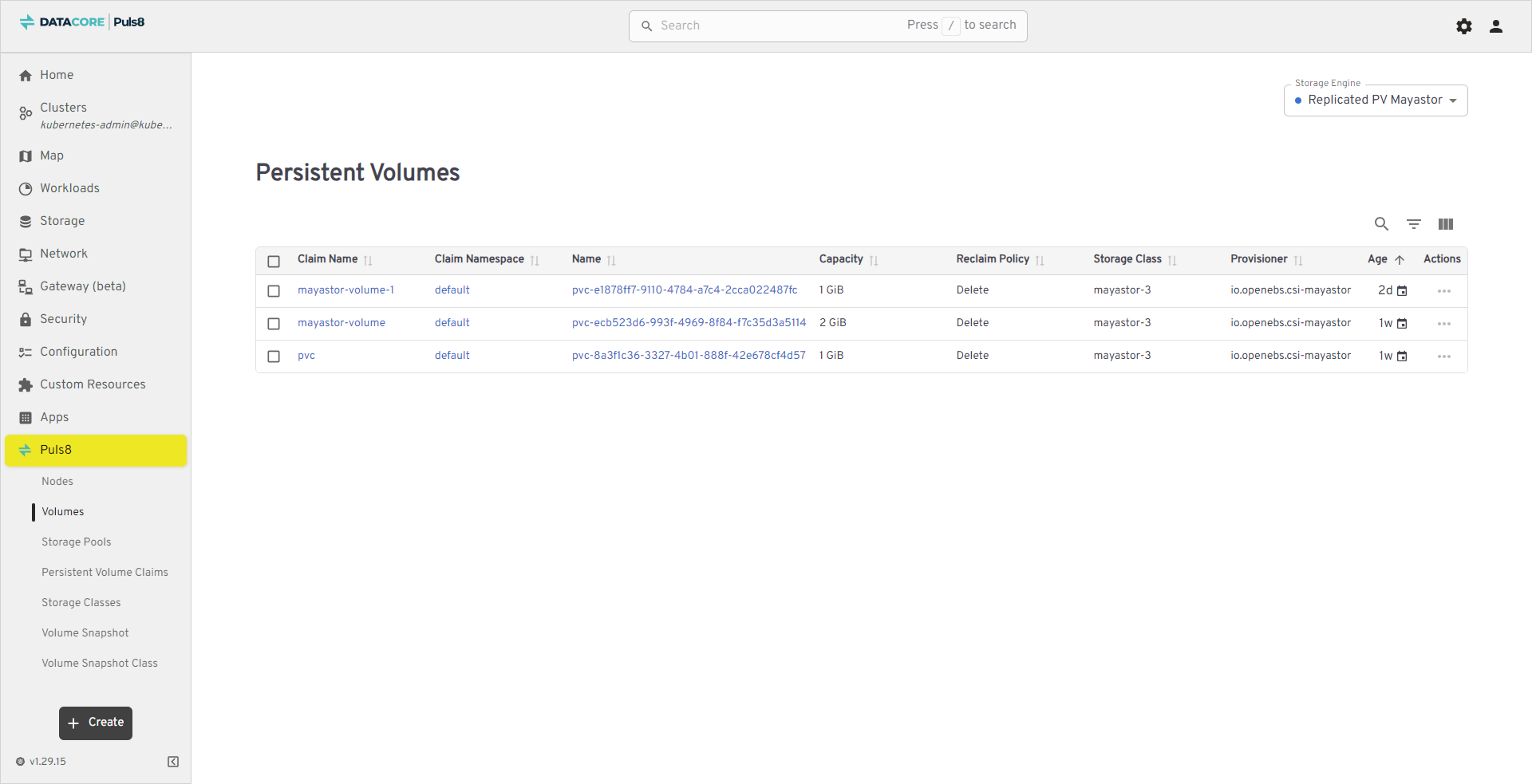The height and width of the screenshot is (784, 1532).
Task: Click the Create button
Action: pos(96,723)
